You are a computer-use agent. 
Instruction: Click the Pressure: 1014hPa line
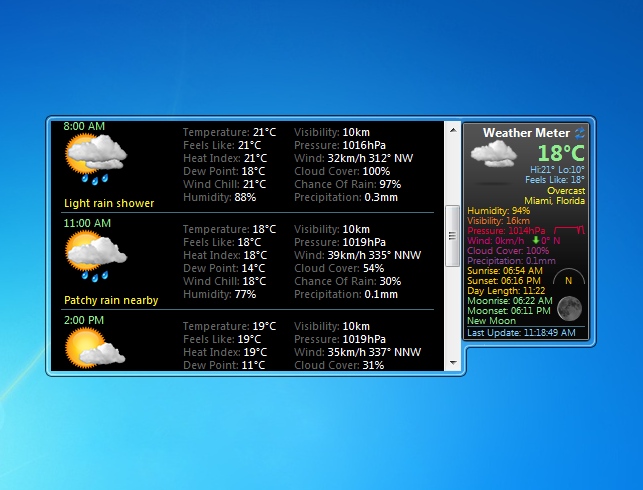[x=506, y=230]
